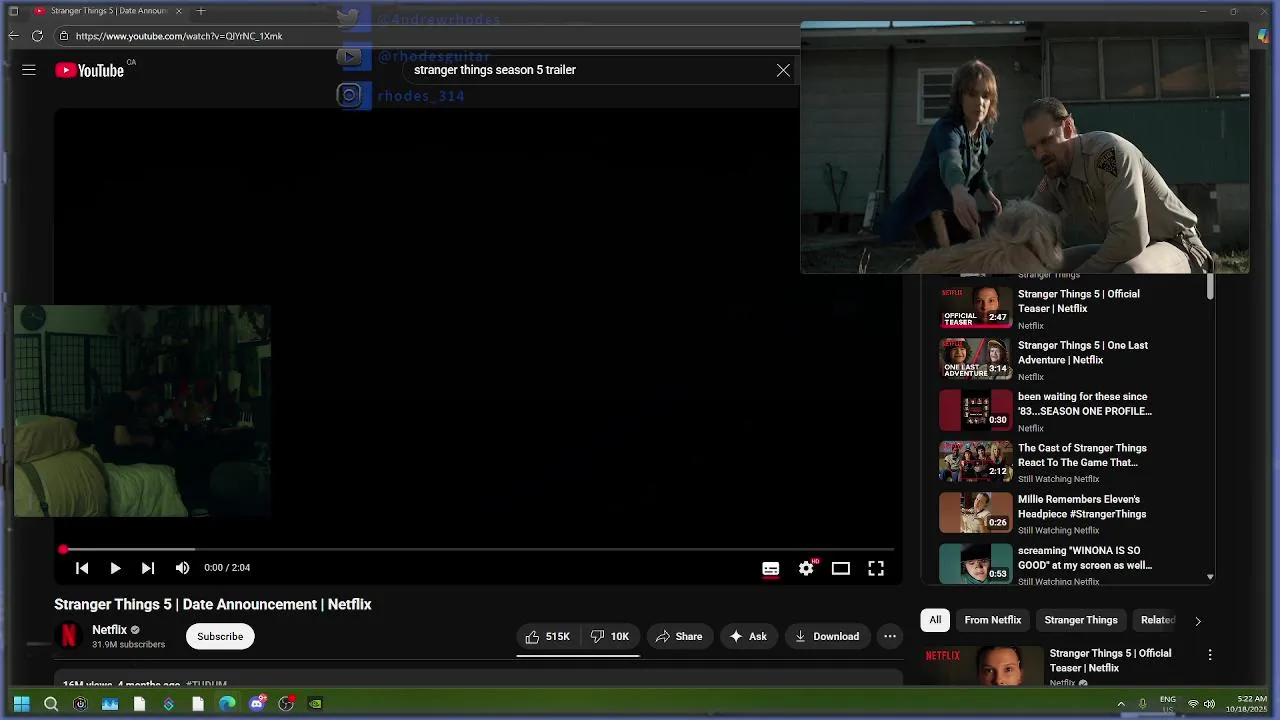Click the browser address bar URL
The width and height of the screenshot is (1280, 720).
tap(179, 36)
